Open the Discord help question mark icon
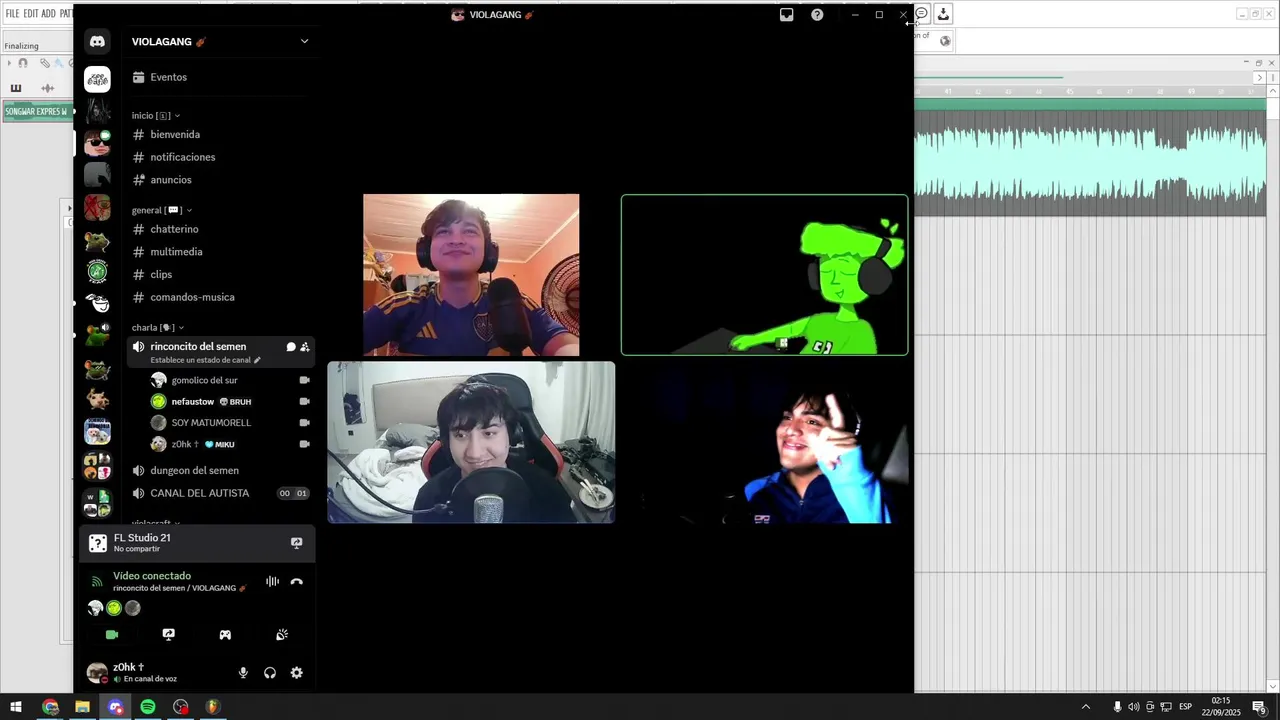The width and height of the screenshot is (1280, 720). click(x=817, y=15)
